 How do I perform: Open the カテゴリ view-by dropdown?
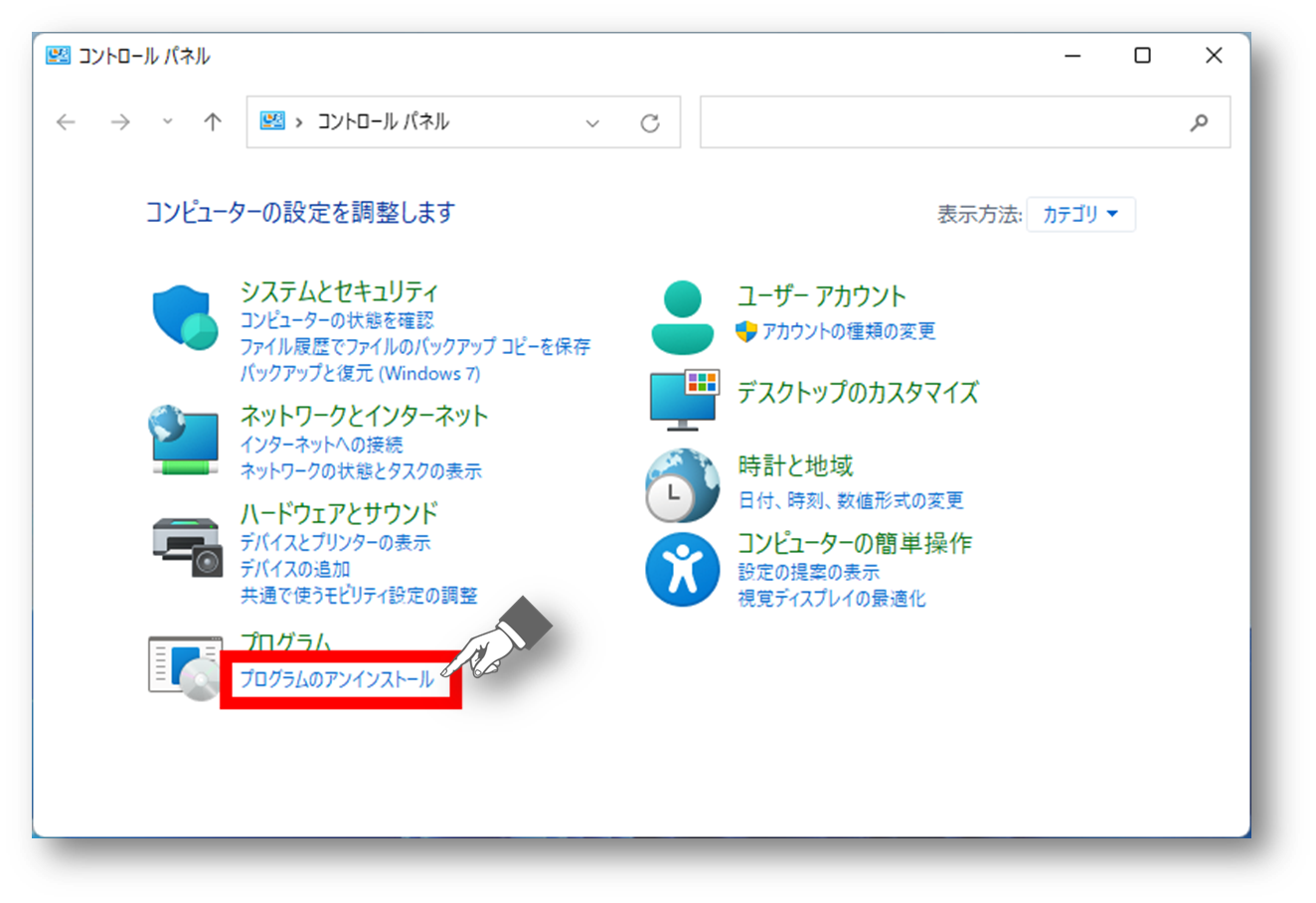(1080, 214)
